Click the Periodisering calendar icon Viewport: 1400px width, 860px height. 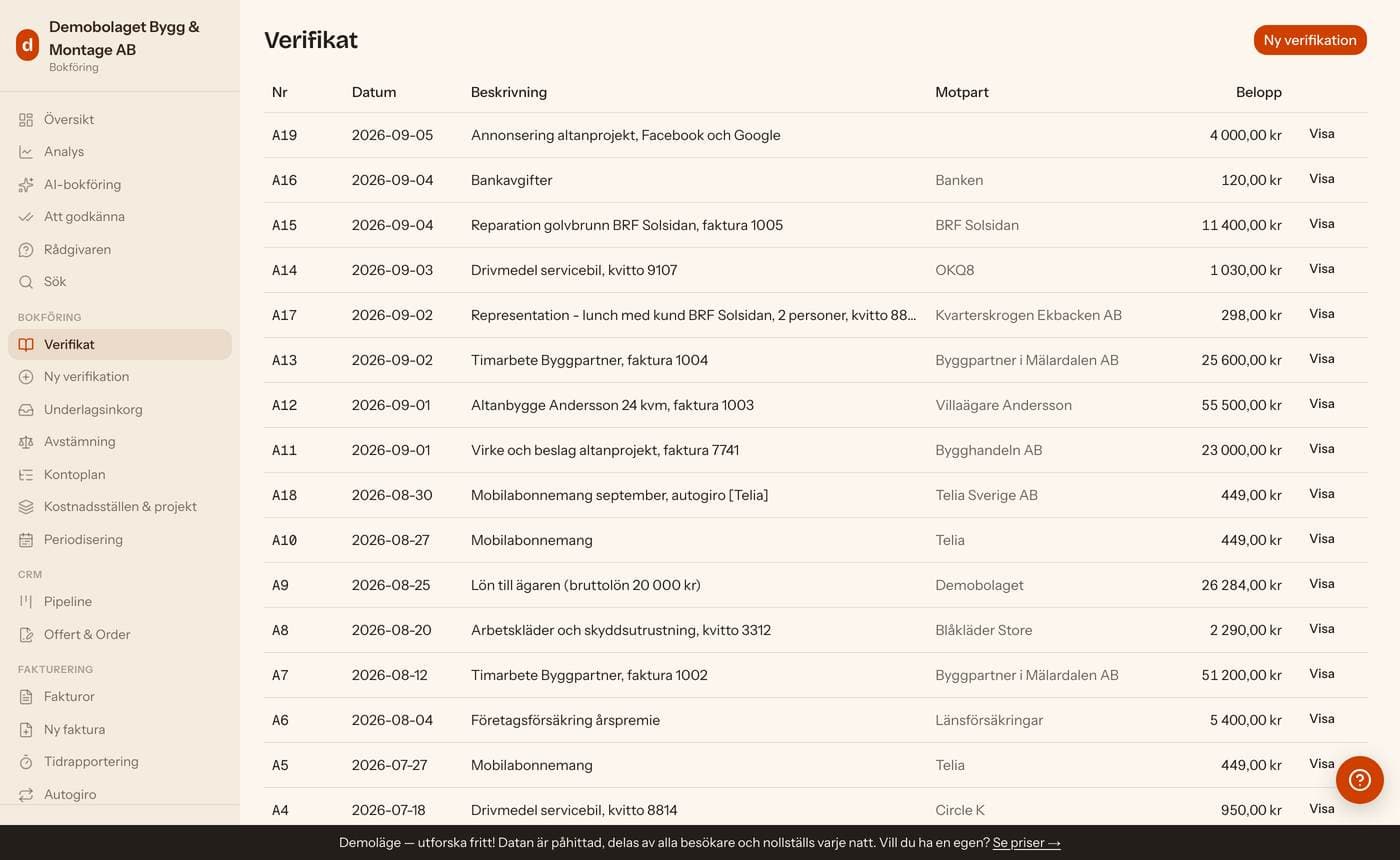coord(26,540)
